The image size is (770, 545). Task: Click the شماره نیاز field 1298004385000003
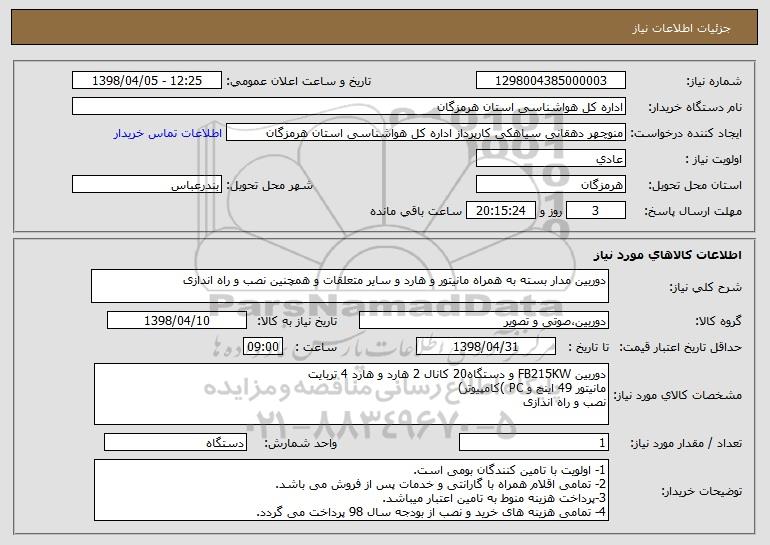[x=550, y=81]
